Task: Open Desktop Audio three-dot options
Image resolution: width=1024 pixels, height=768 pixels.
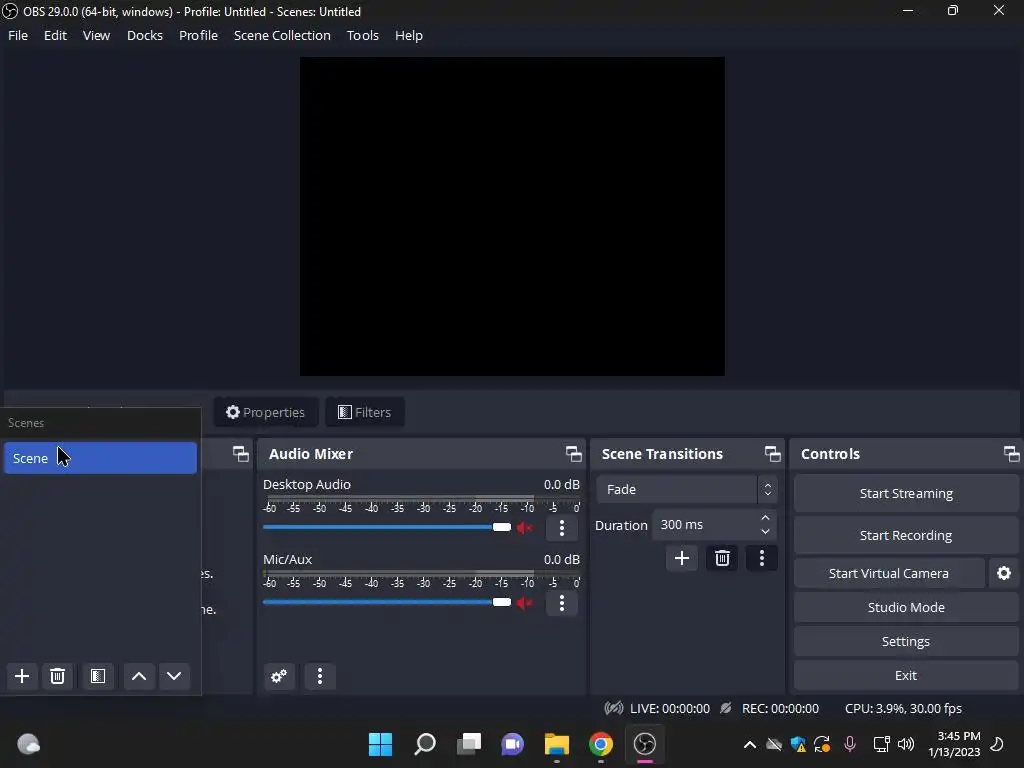Action: coord(562,528)
